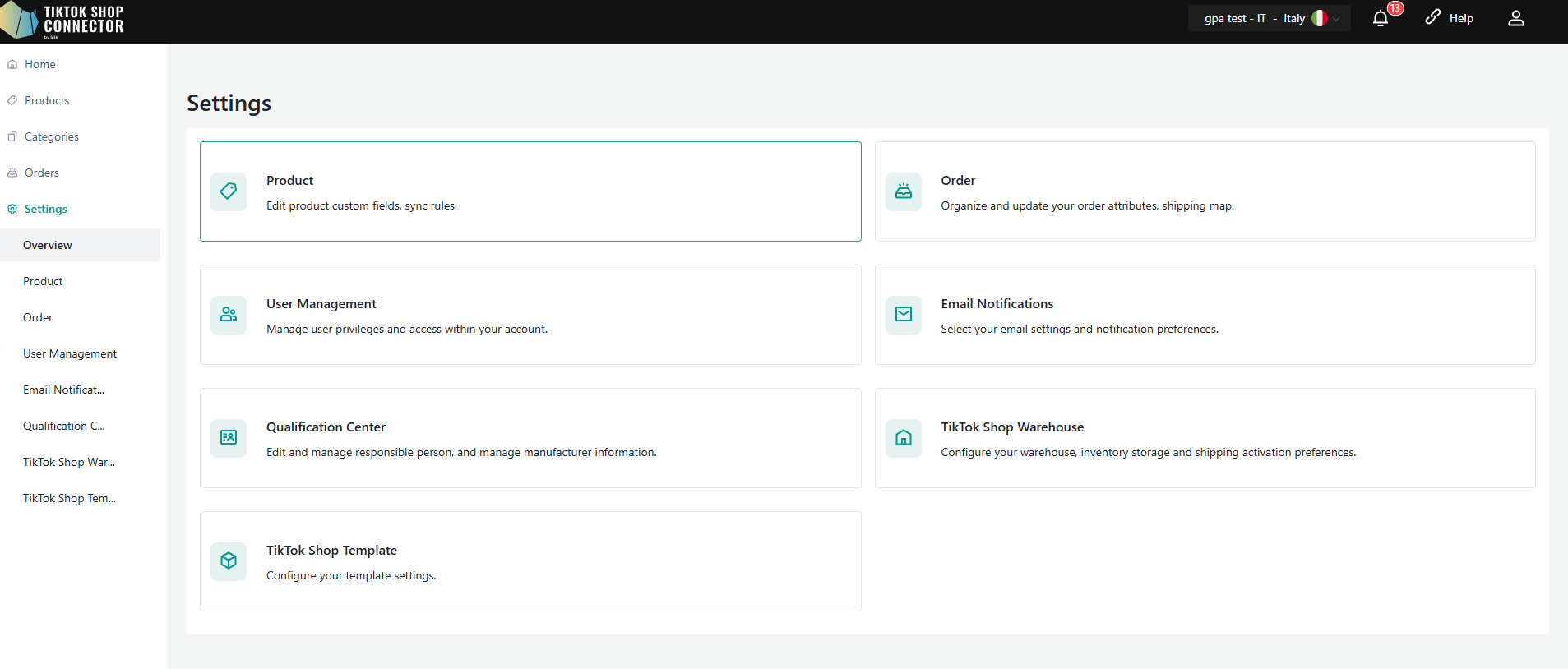Select Overview under Settings

click(80, 245)
